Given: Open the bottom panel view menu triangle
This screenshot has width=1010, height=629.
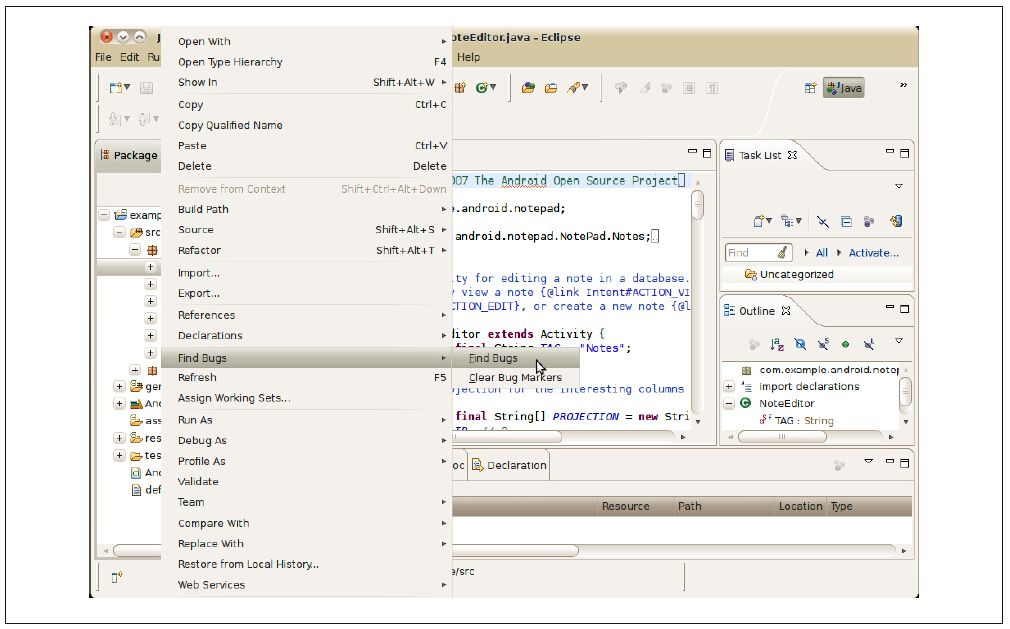Looking at the screenshot, I should (x=869, y=461).
